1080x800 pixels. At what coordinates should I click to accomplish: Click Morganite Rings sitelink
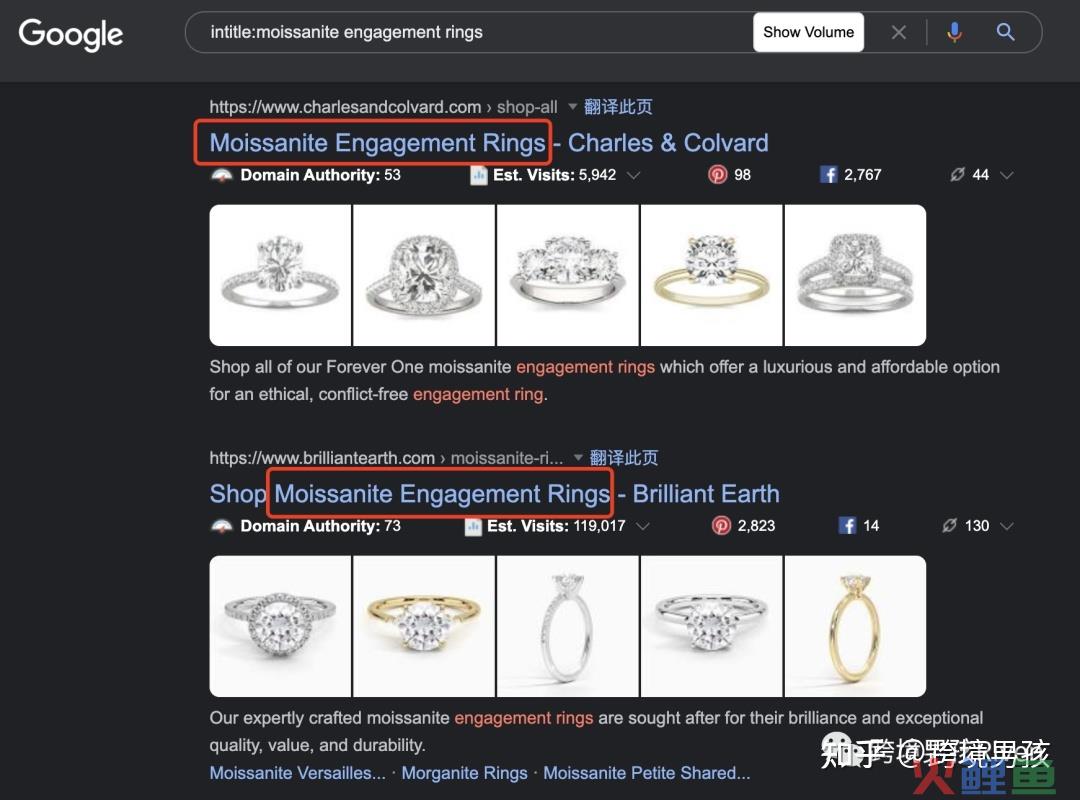(464, 773)
